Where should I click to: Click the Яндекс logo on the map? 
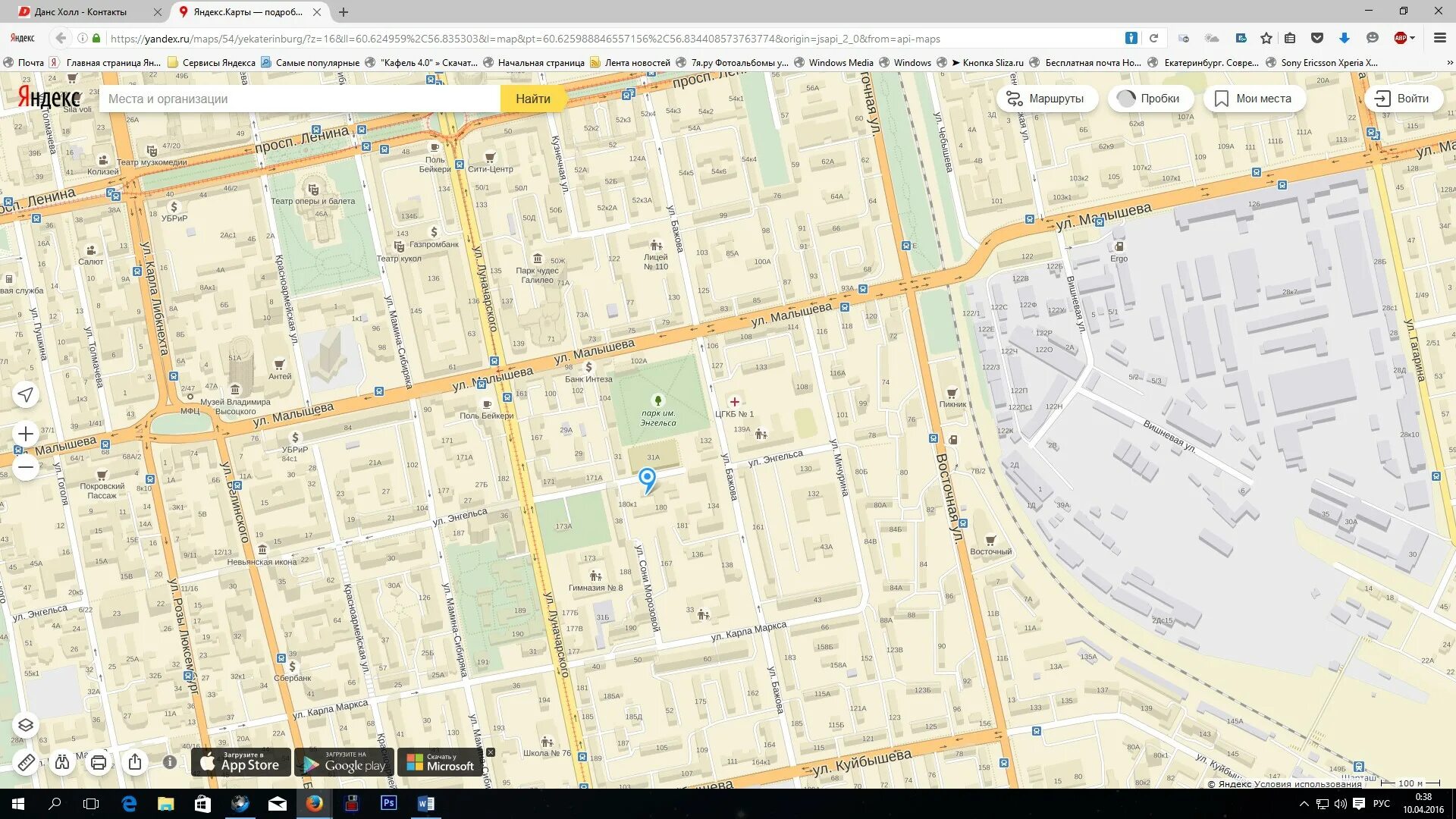tap(49, 98)
